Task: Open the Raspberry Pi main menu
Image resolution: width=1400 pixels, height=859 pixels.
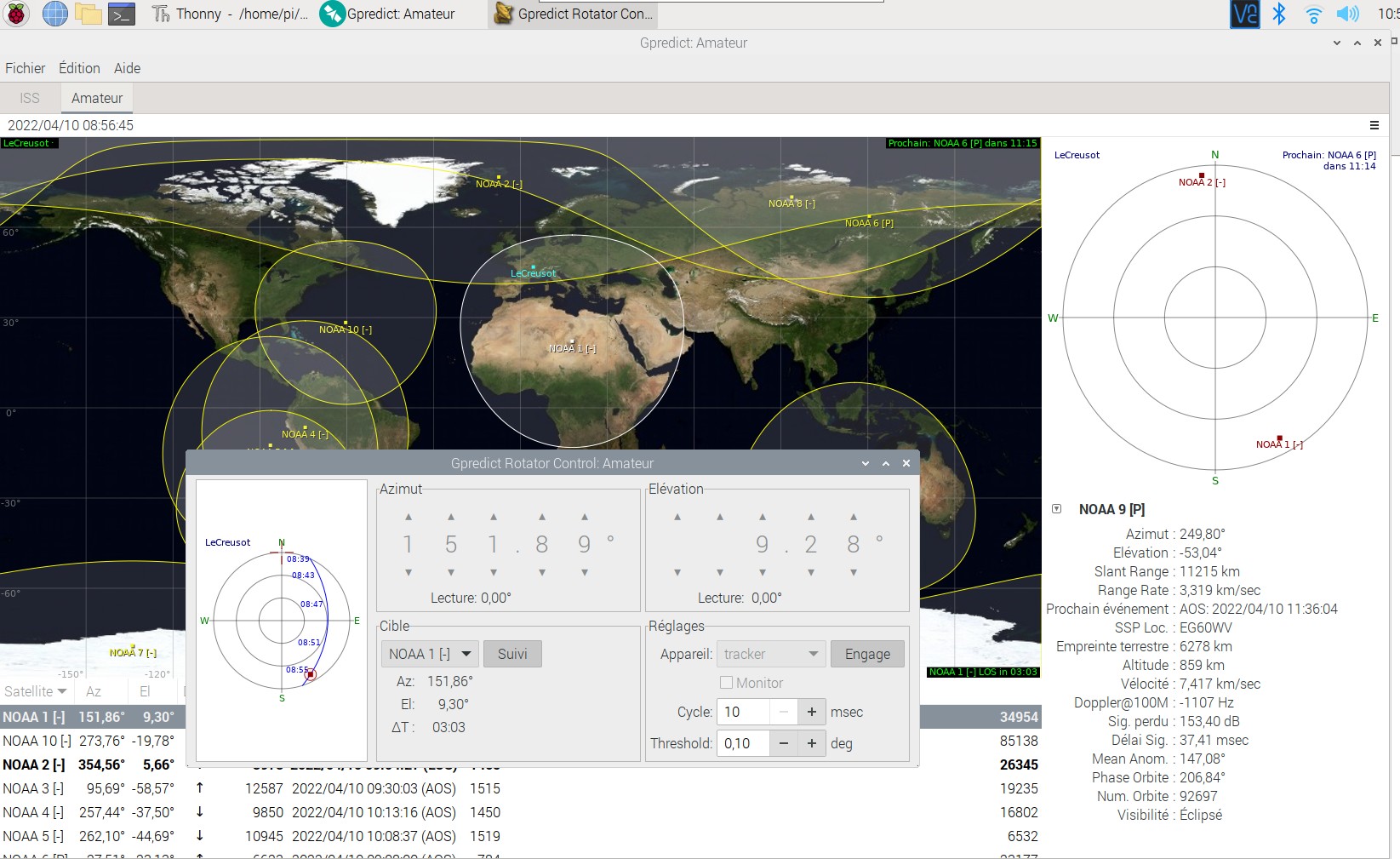Action: point(16,14)
